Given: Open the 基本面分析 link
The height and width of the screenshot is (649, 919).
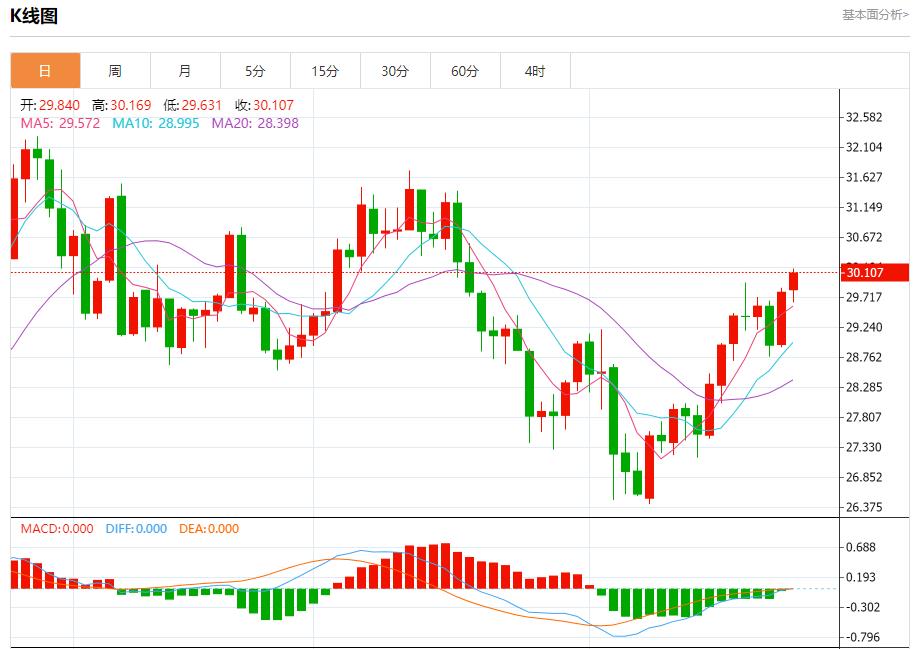Looking at the screenshot, I should click(x=875, y=15).
